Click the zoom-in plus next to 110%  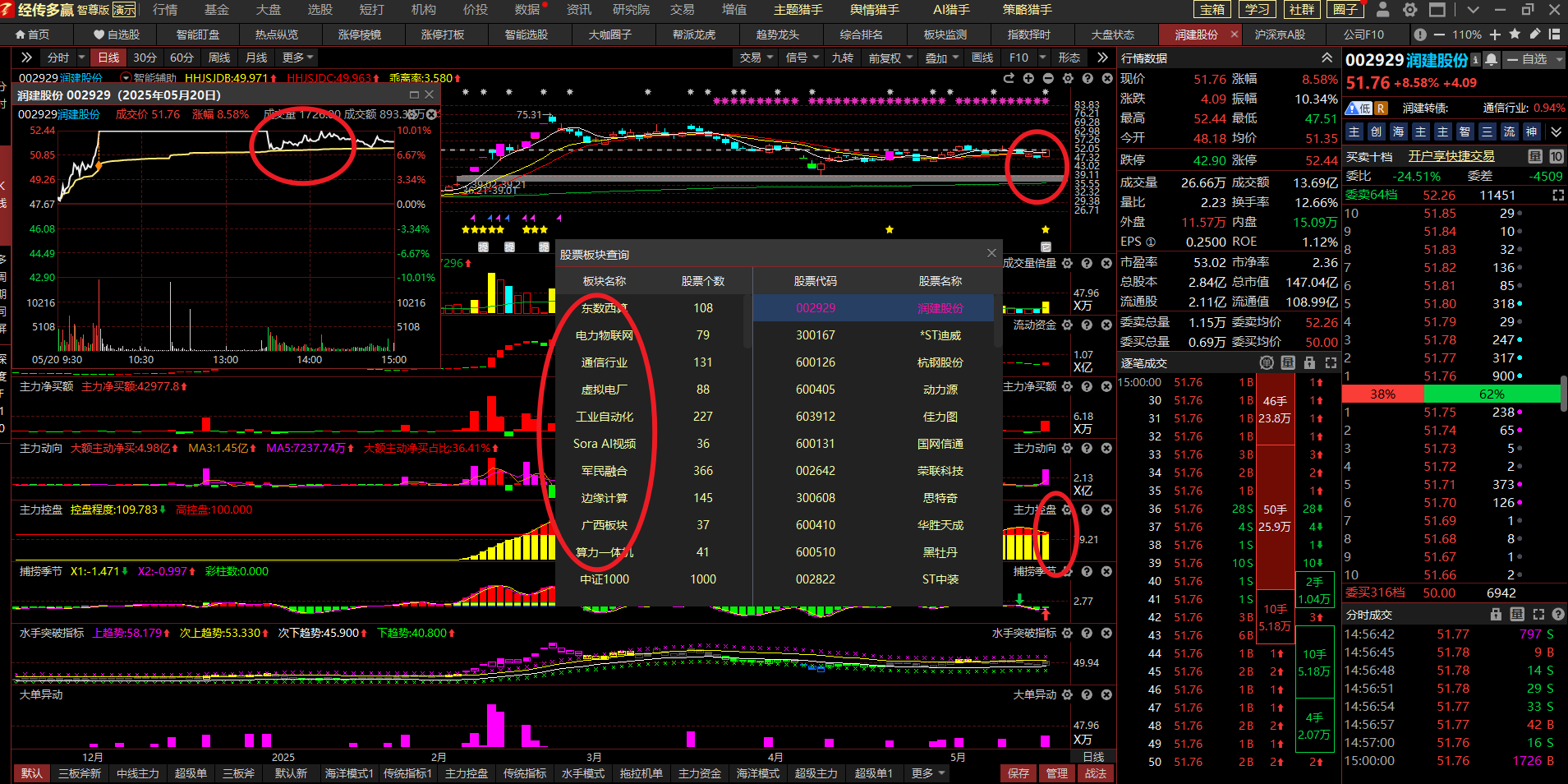click(x=1495, y=35)
